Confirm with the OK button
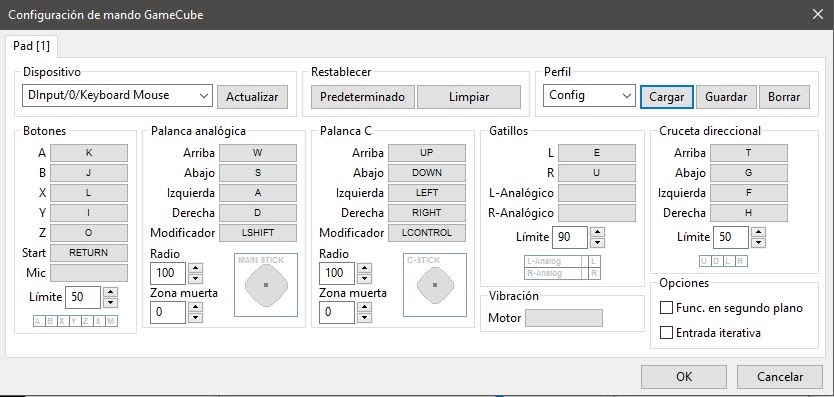834x397 pixels. coord(683,377)
